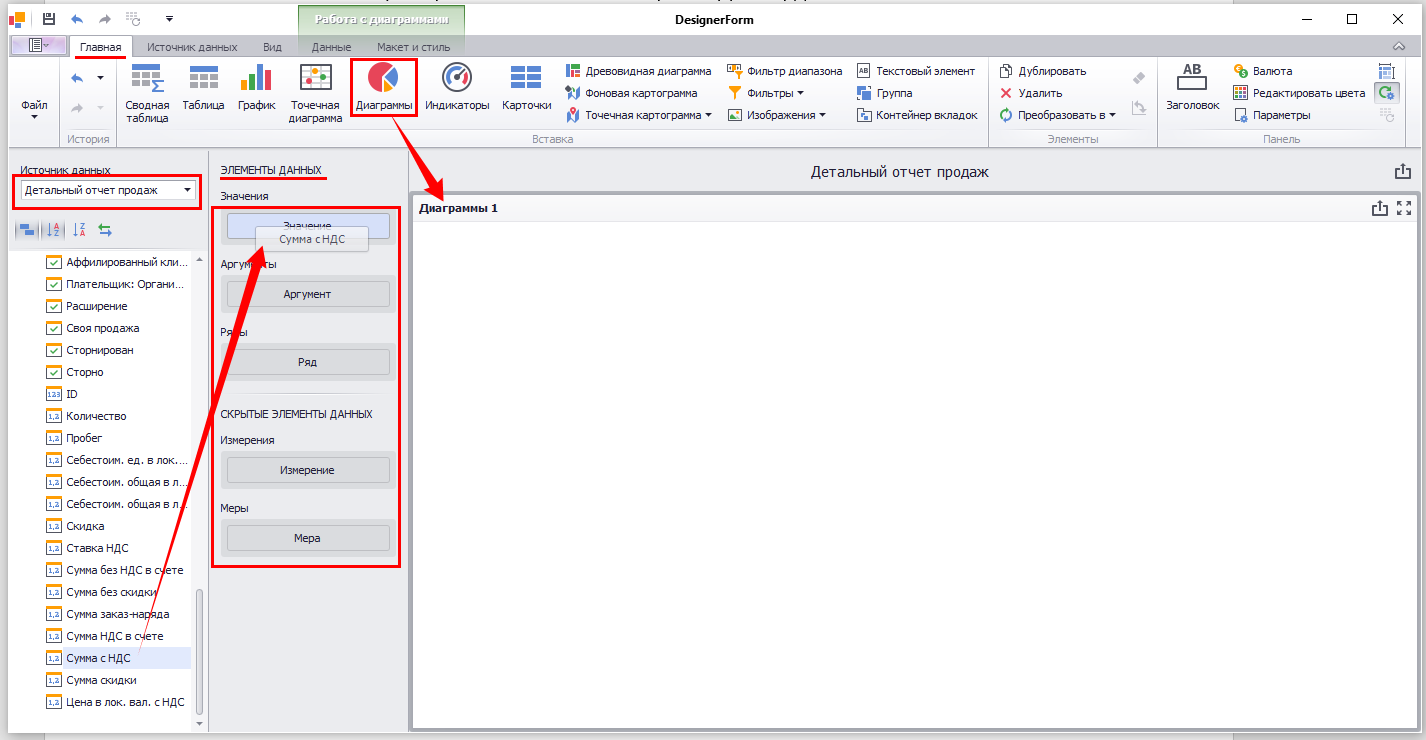This screenshot has height=740, width=1426.
Task: Switch to the Источник данных tab
Action: pos(192,47)
